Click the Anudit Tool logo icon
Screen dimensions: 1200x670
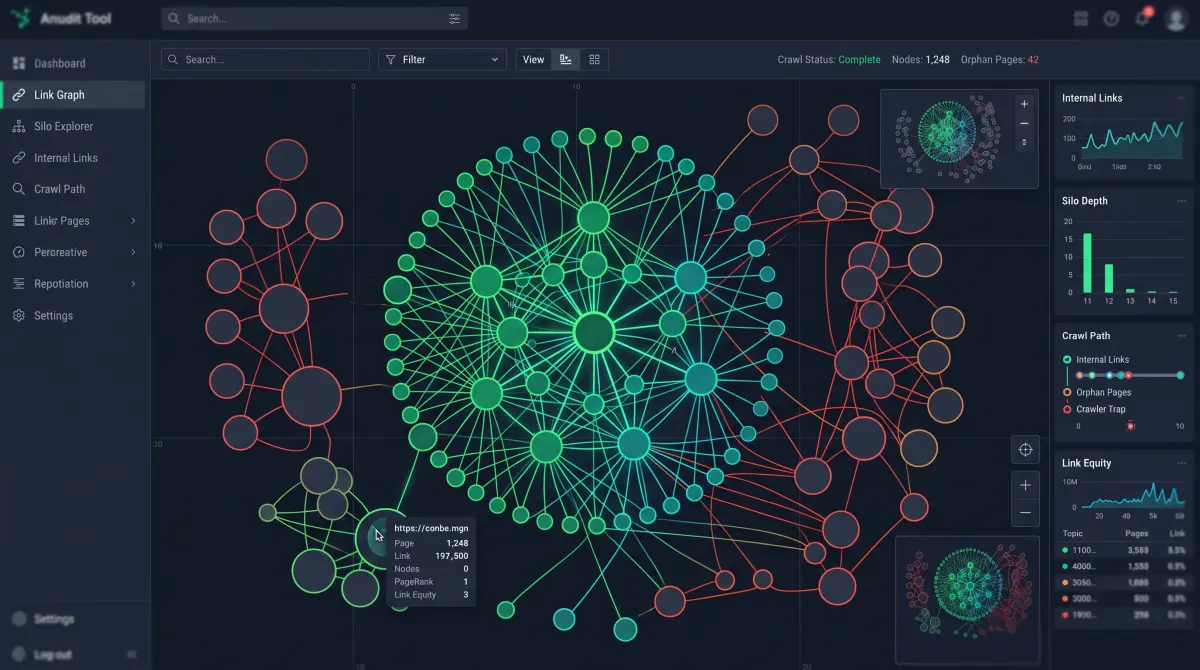tap(20, 18)
